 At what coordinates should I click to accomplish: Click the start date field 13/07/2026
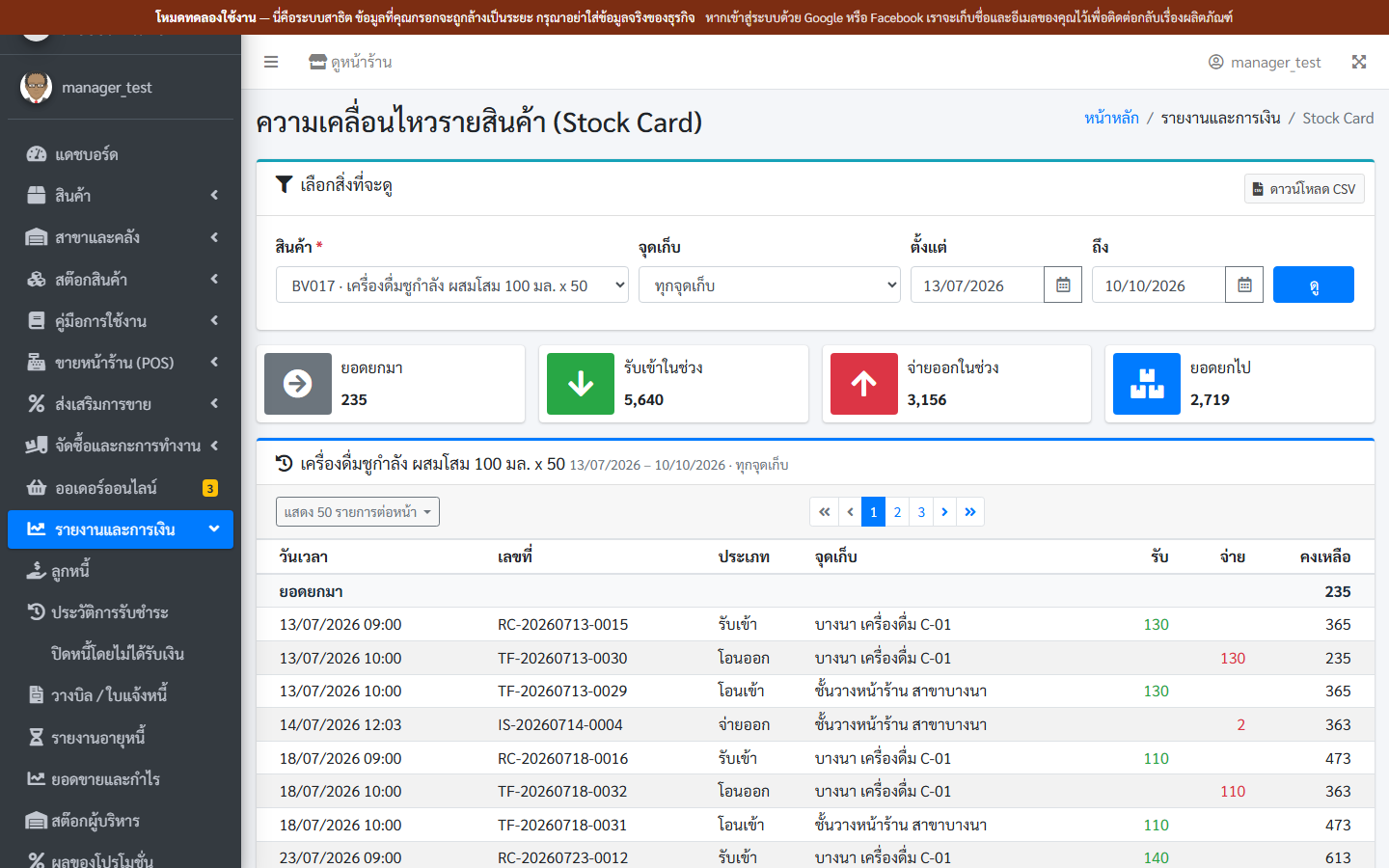[977, 285]
